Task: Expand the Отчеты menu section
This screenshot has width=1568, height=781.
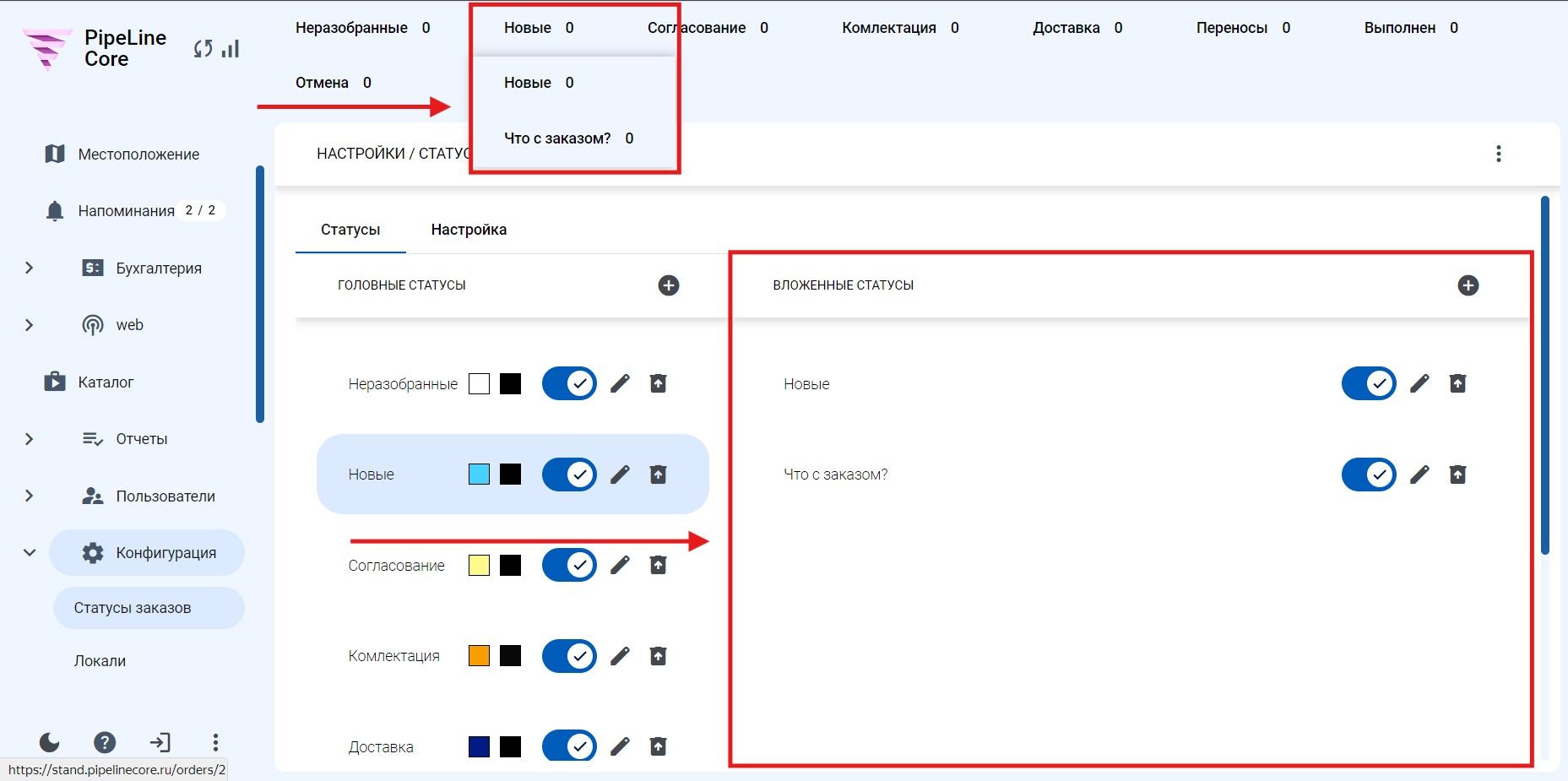Action: (30, 439)
